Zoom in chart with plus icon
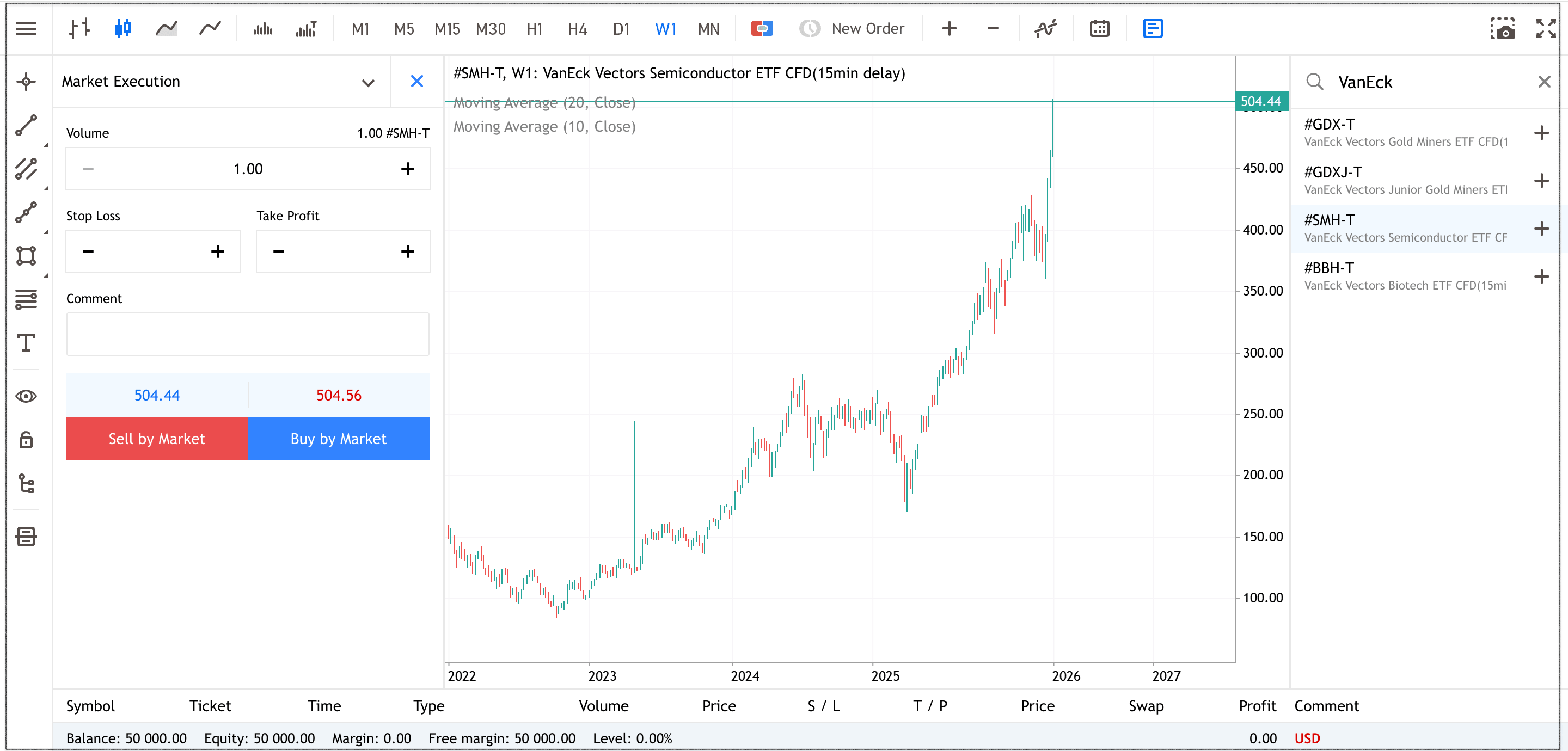1568x751 pixels. pos(949,29)
